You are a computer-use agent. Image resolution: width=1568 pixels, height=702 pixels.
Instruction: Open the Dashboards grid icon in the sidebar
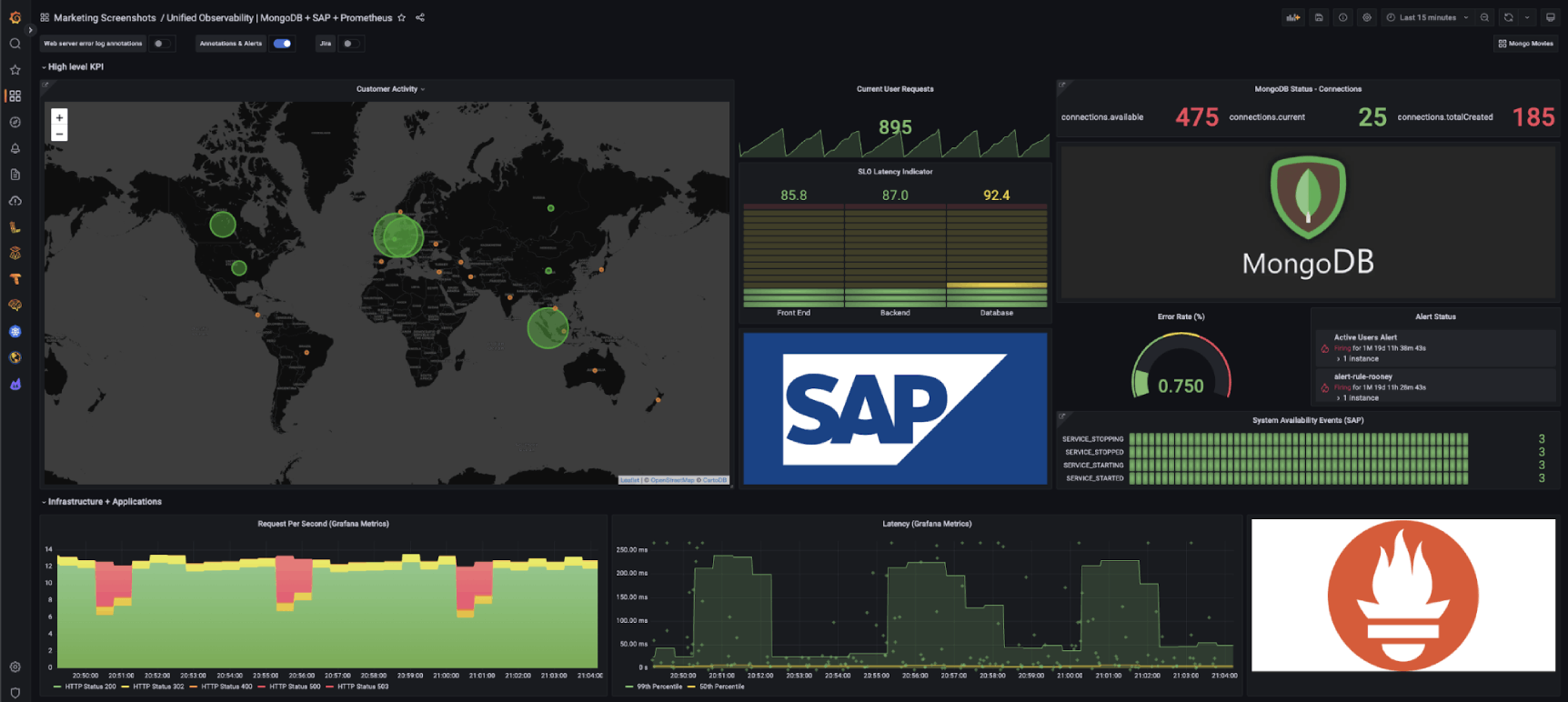(x=15, y=95)
